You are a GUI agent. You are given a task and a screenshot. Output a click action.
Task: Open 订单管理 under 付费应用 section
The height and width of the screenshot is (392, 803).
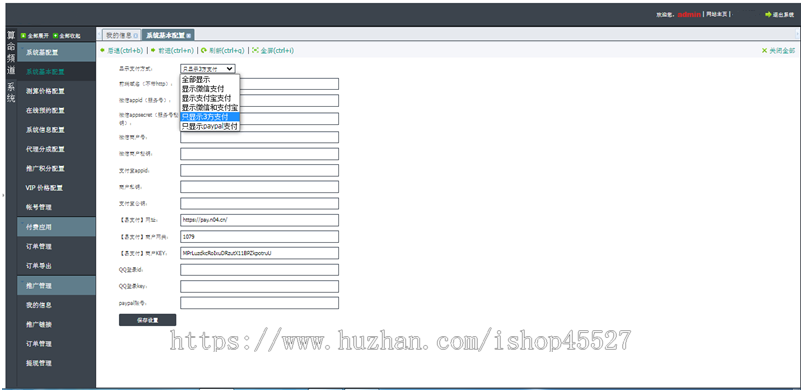pos(56,246)
